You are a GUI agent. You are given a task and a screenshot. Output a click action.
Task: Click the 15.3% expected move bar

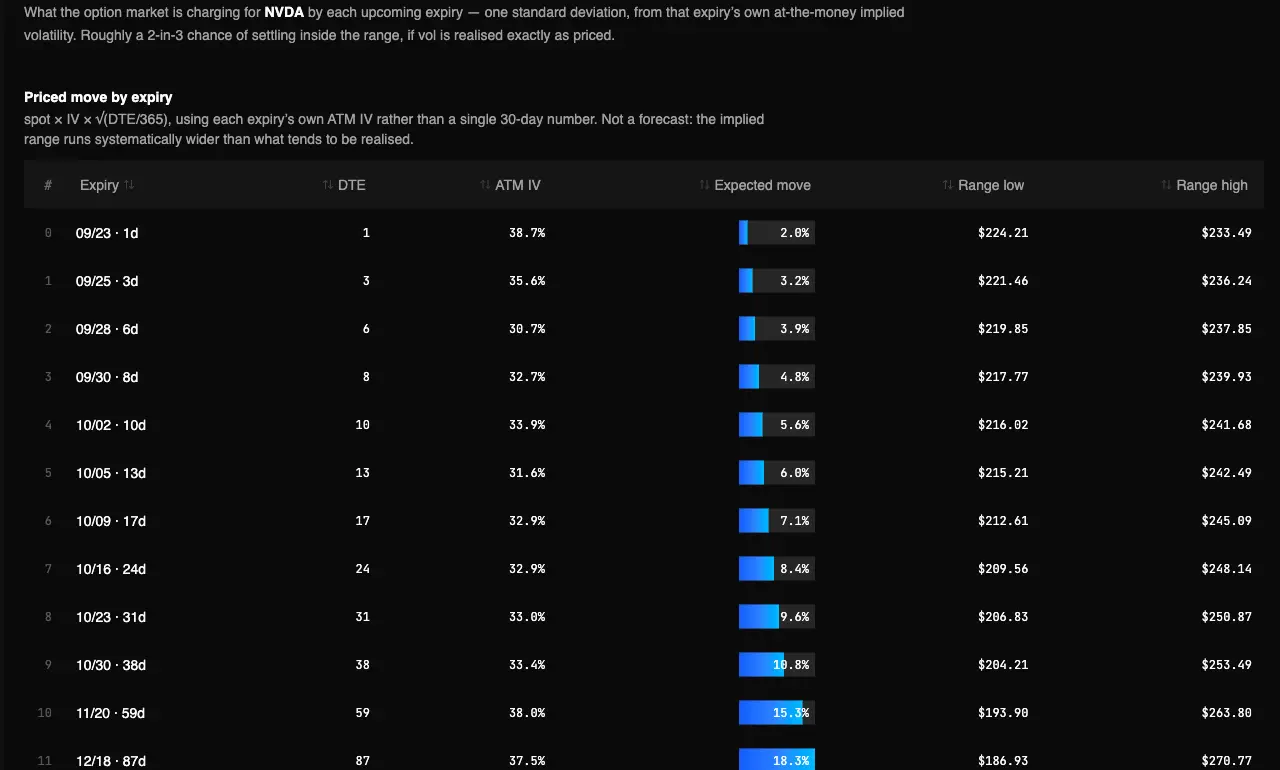(x=777, y=713)
